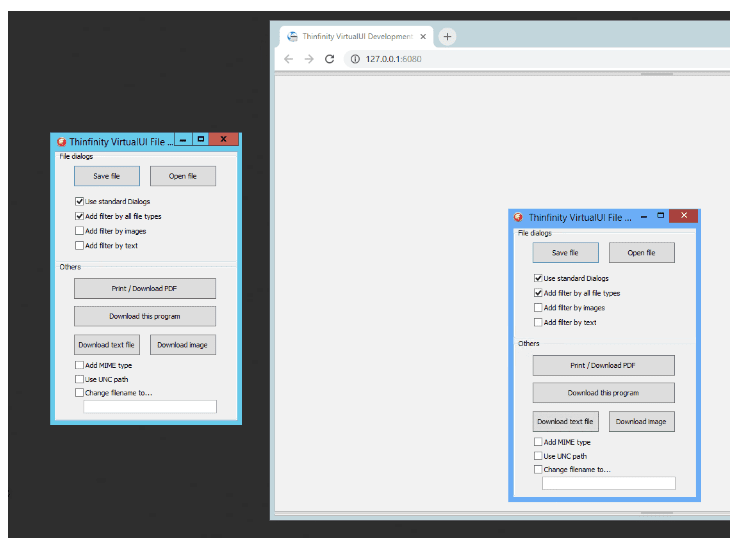Click browser-hosted window title bar text
The image size is (741, 548).
(x=580, y=218)
